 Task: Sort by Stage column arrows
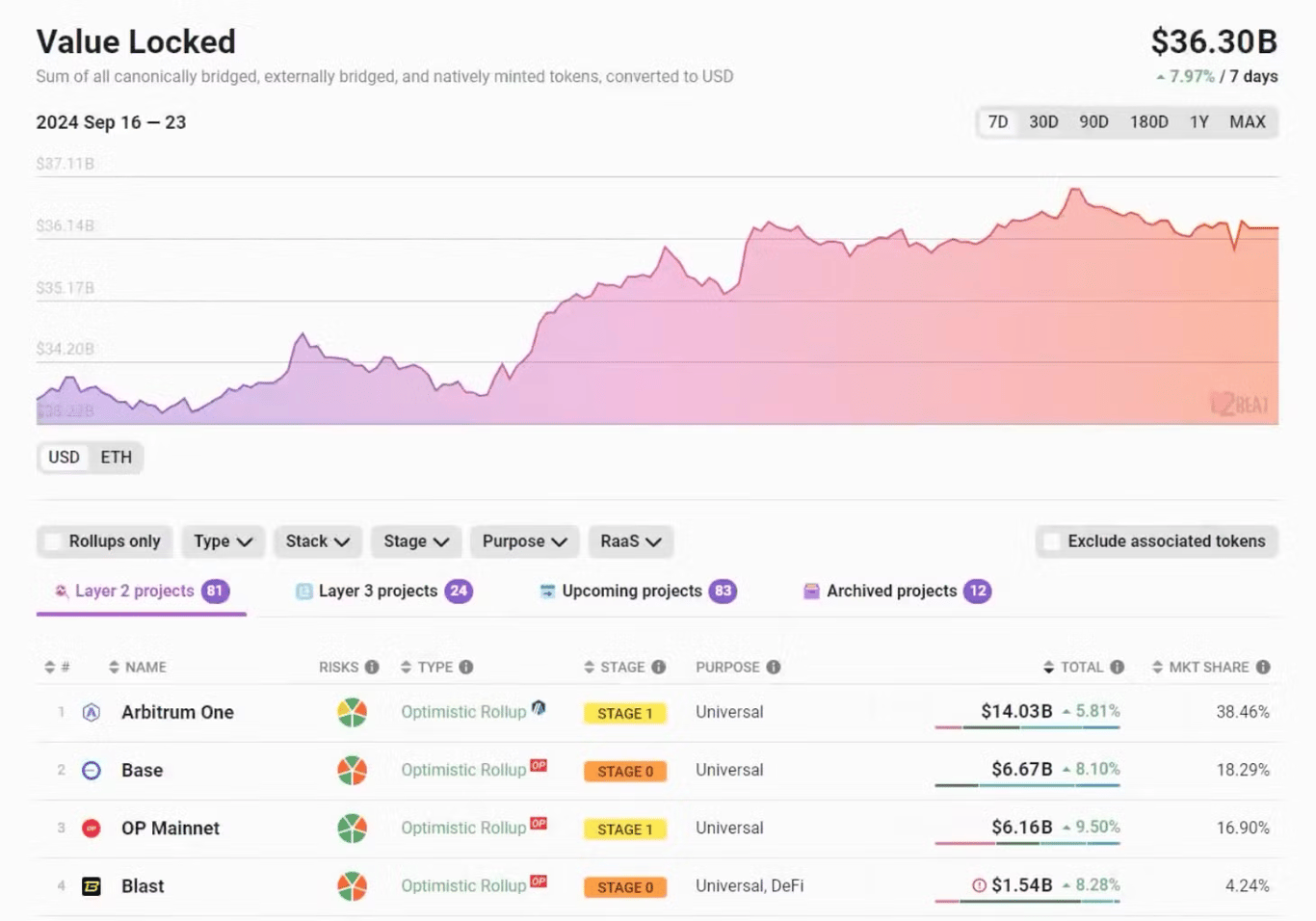[x=589, y=667]
